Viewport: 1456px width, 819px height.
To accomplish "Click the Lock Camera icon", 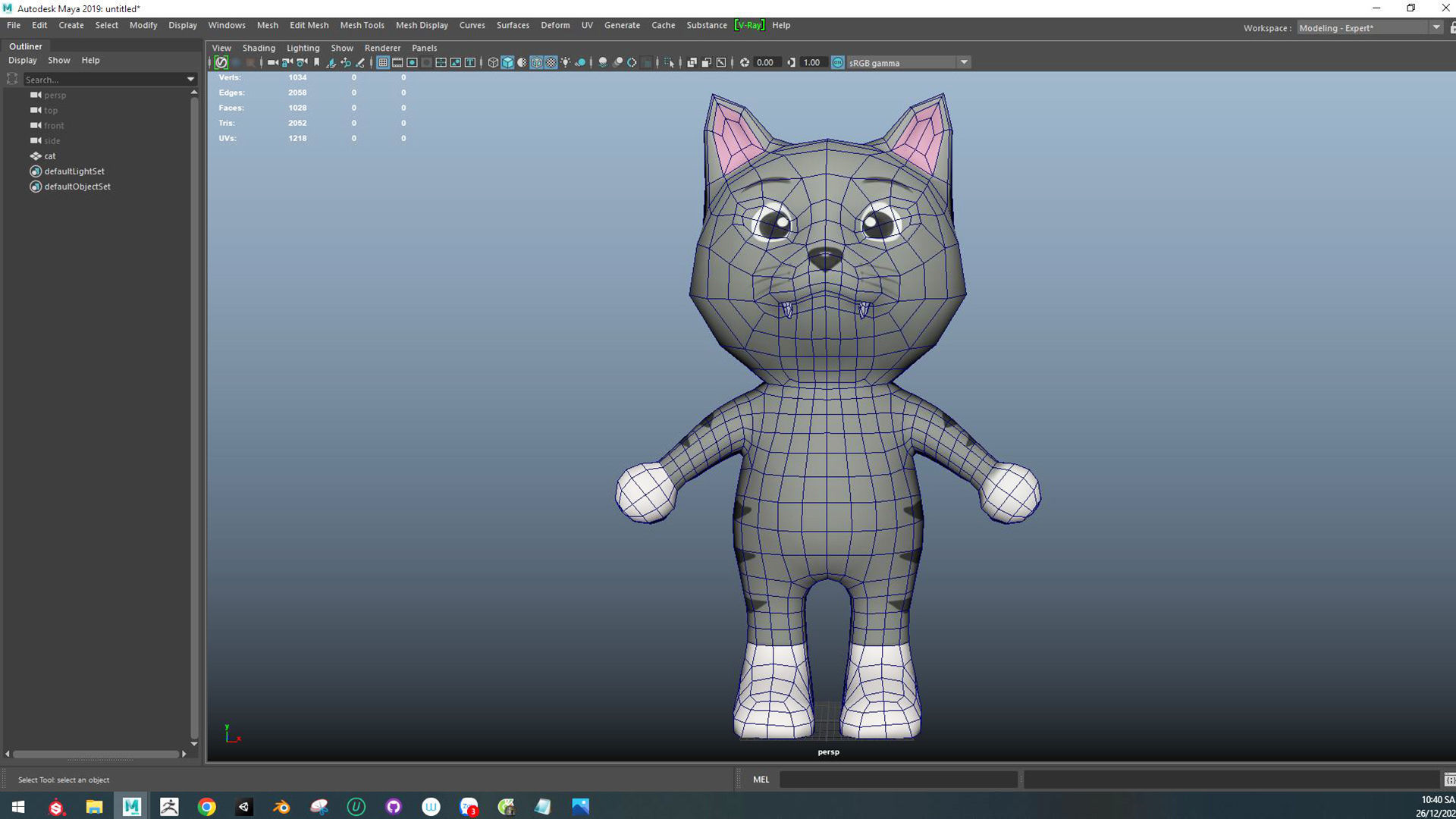I will pyautogui.click(x=287, y=62).
